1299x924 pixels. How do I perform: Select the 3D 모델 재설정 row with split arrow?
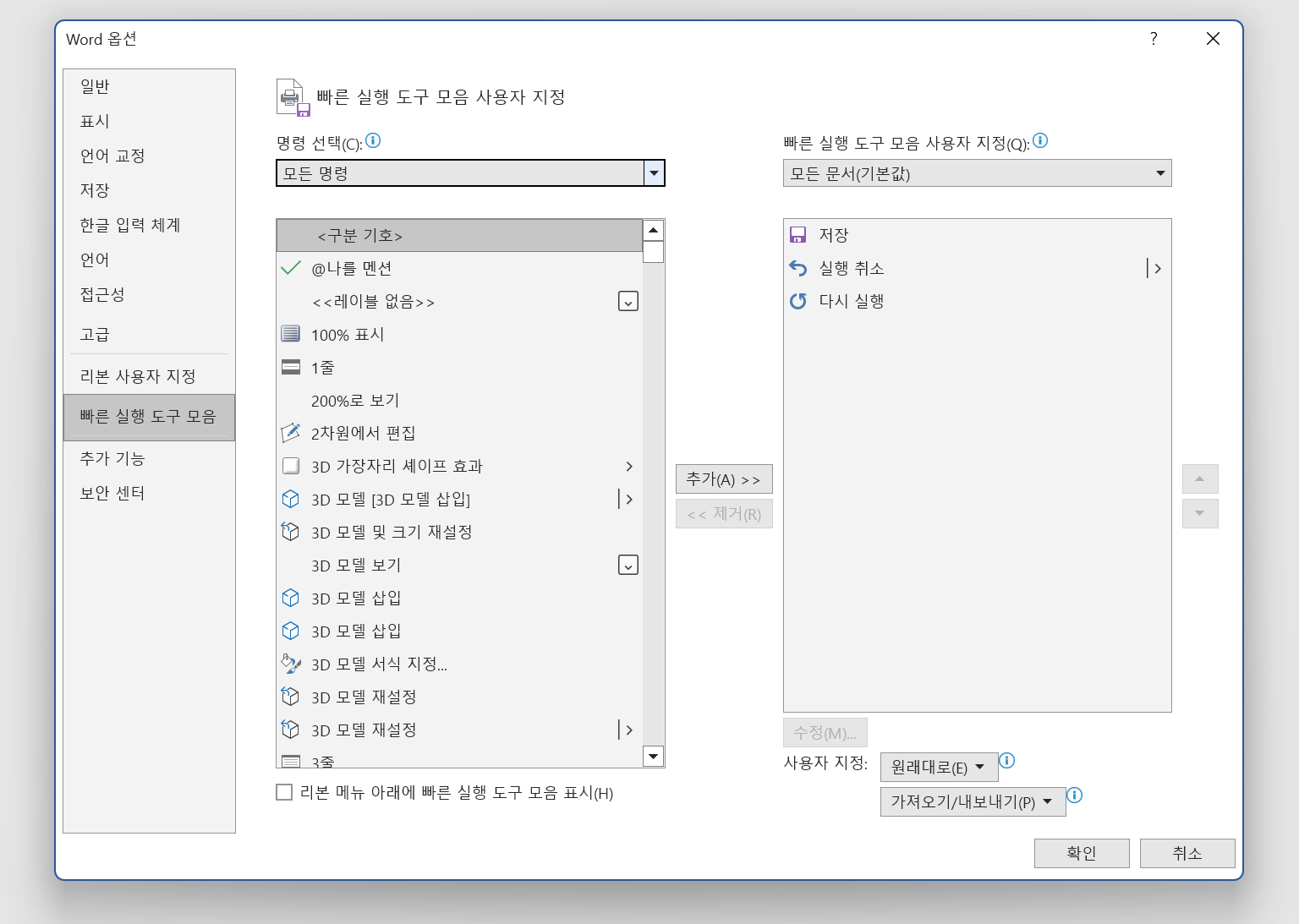pos(459,730)
